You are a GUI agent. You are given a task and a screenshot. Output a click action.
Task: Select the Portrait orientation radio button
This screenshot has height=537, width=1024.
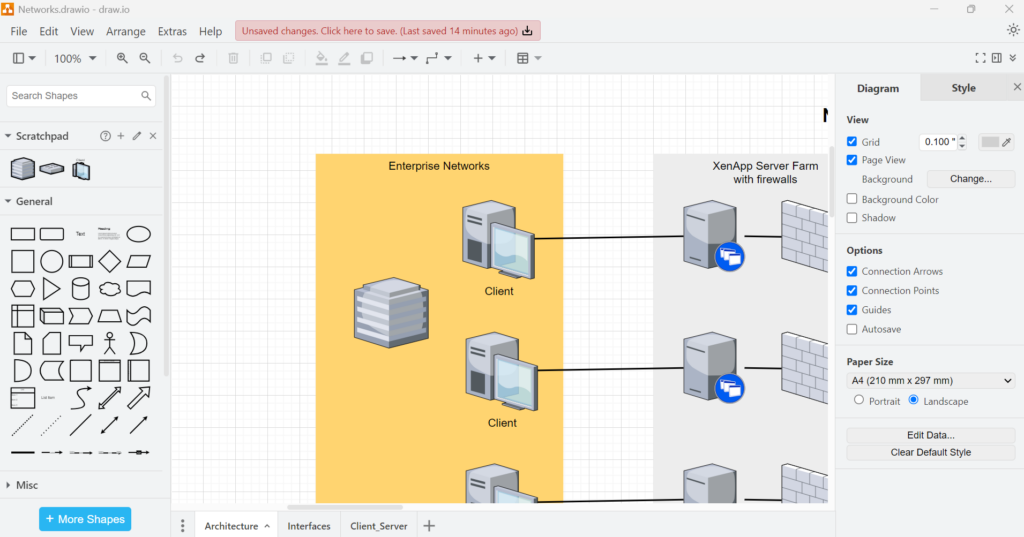pyautogui.click(x=859, y=401)
